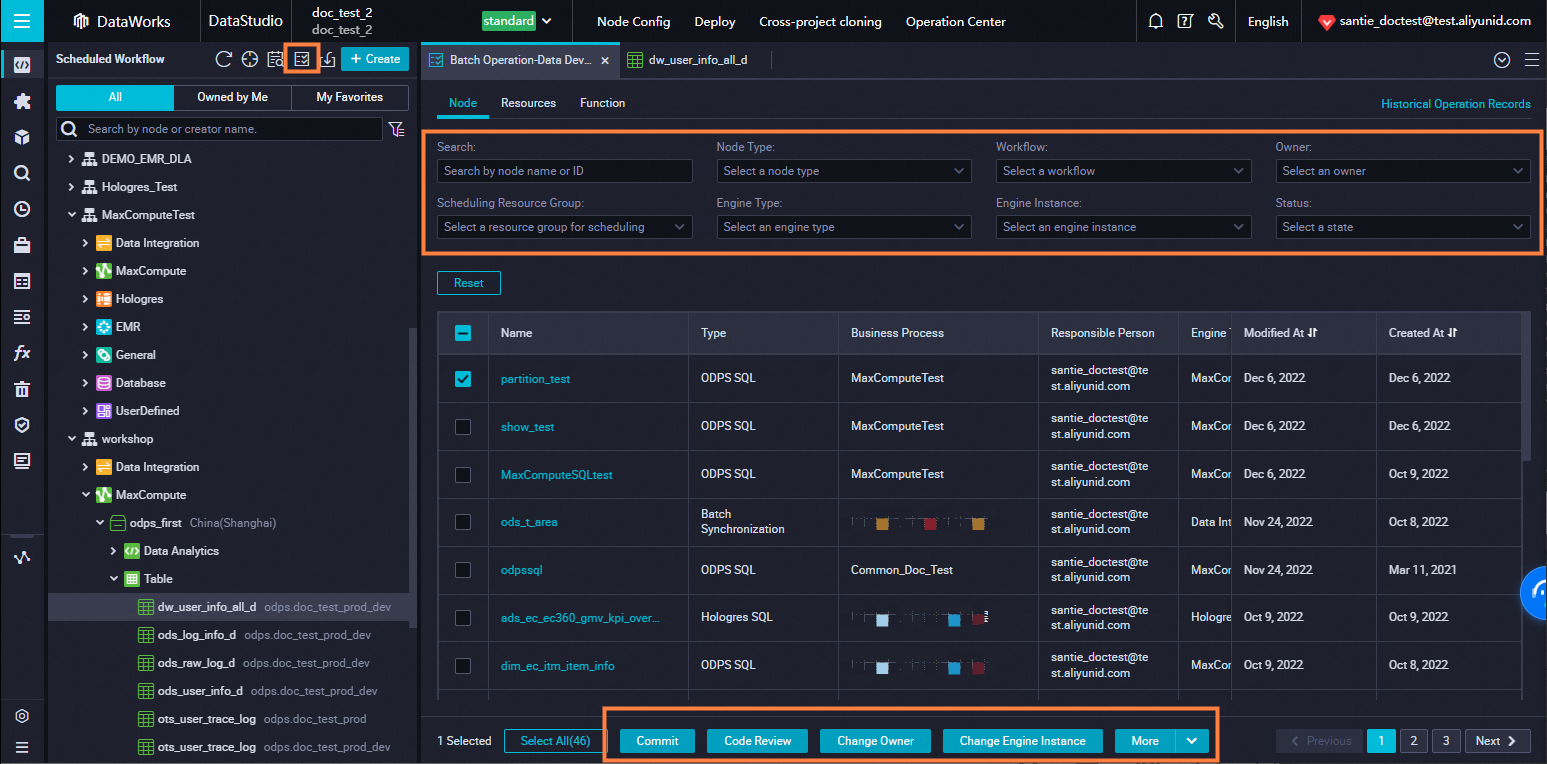Click the Search by node name or ID field
This screenshot has width=1547, height=764.
565,171
